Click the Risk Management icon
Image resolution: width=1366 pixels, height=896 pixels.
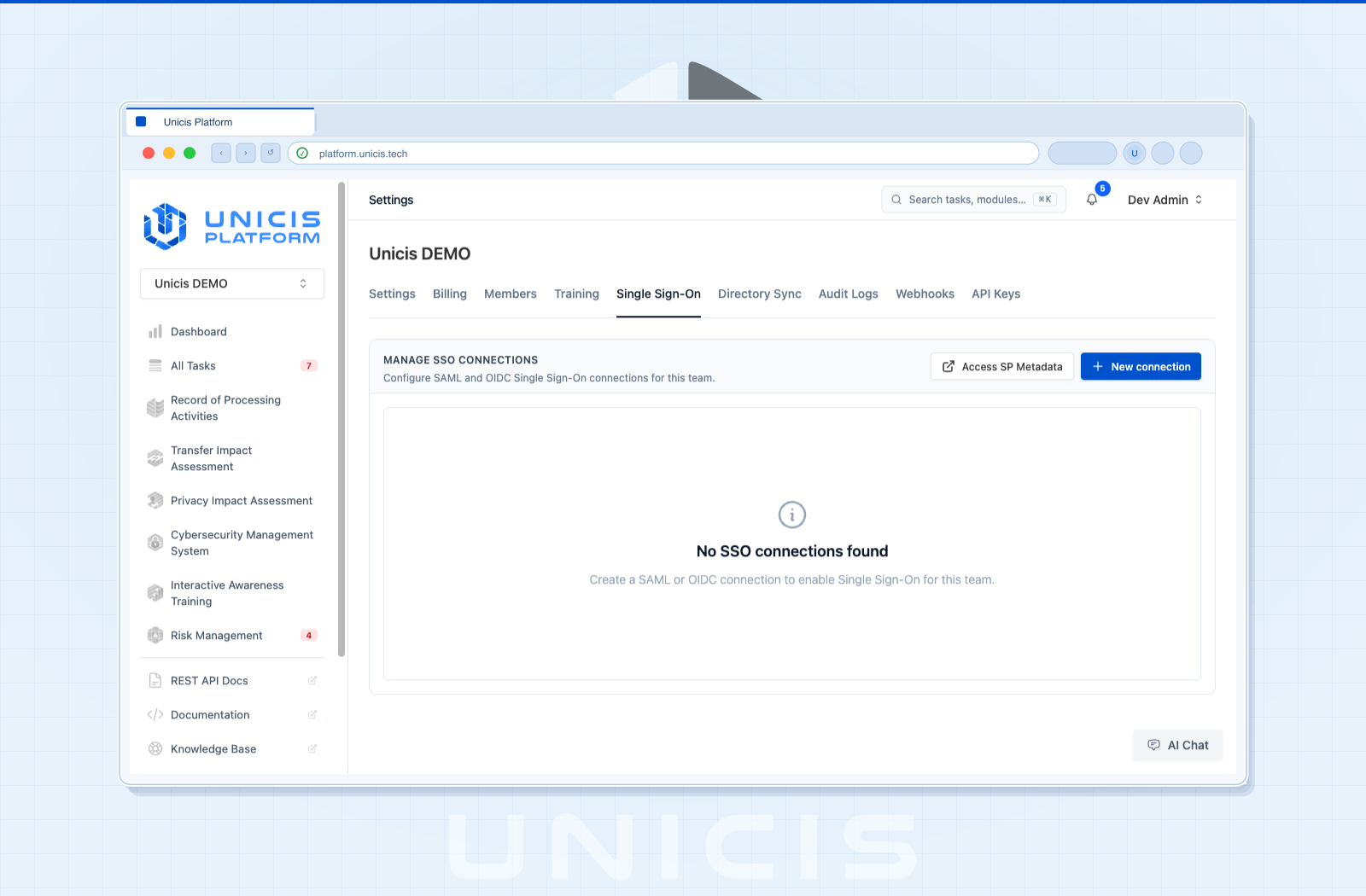(x=155, y=636)
